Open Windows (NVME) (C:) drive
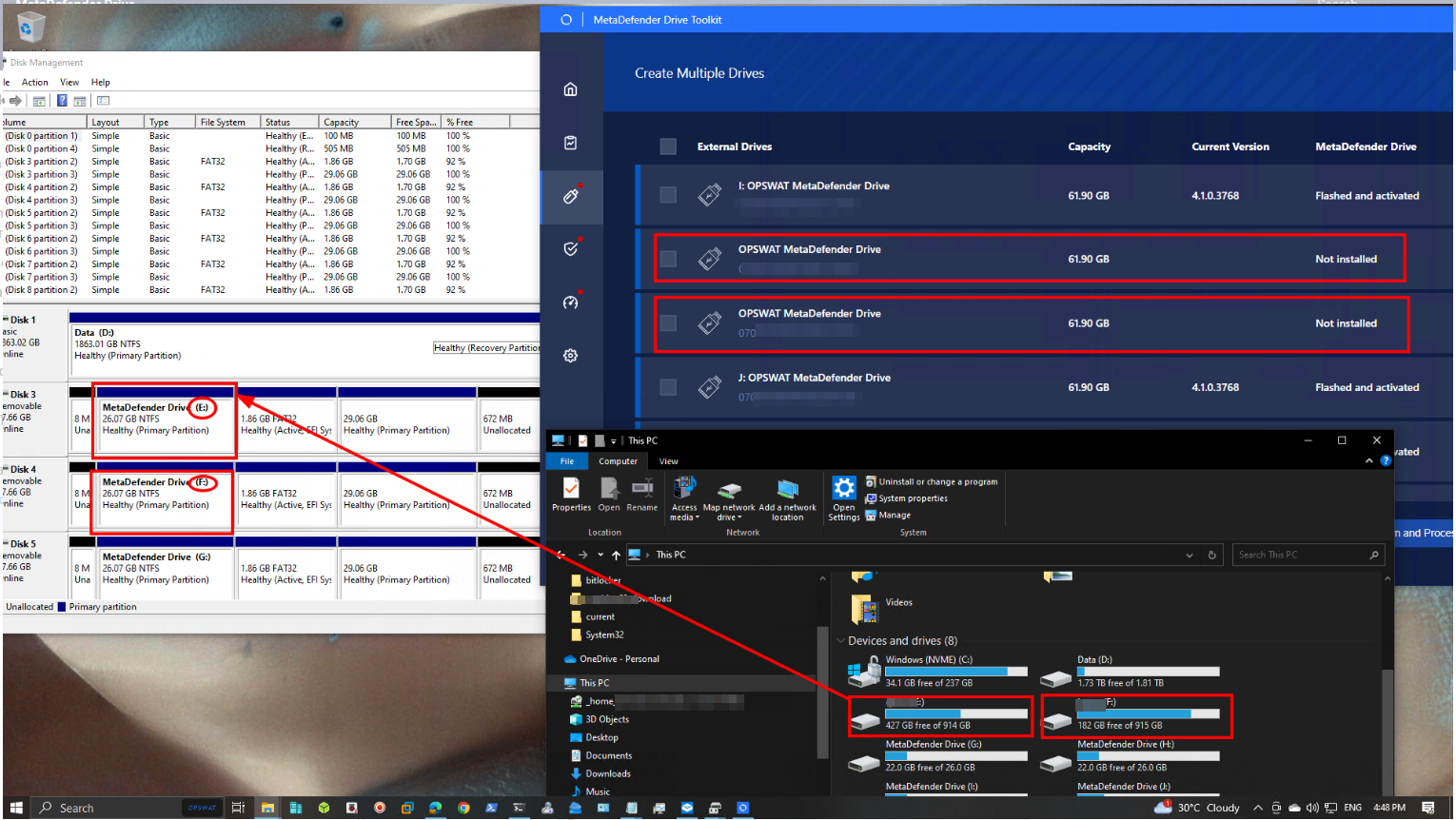The width and height of the screenshot is (1456, 820). (x=937, y=671)
